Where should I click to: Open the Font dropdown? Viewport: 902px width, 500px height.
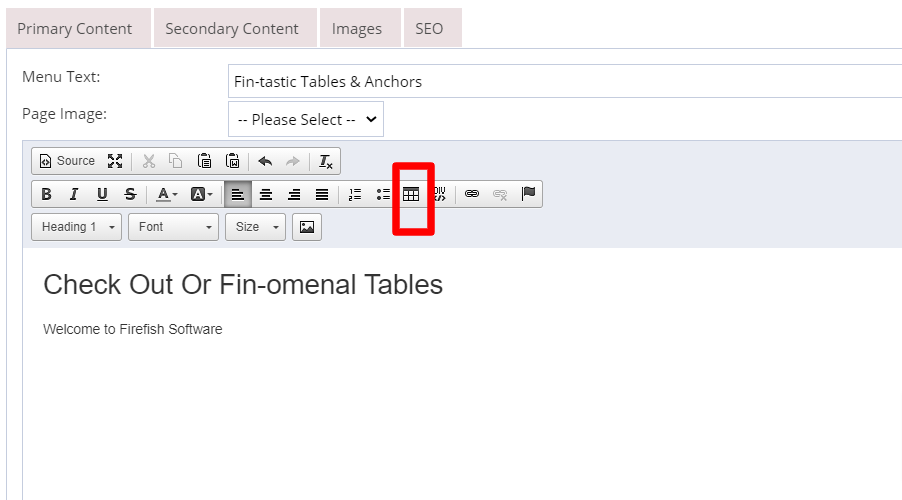pyautogui.click(x=173, y=227)
